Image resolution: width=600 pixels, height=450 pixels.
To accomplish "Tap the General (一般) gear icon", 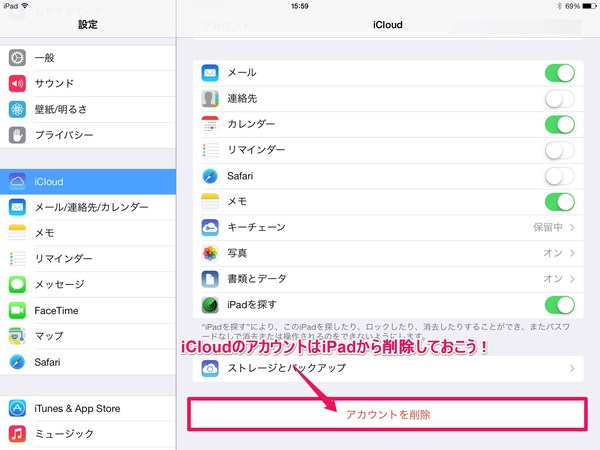I will (x=17, y=57).
